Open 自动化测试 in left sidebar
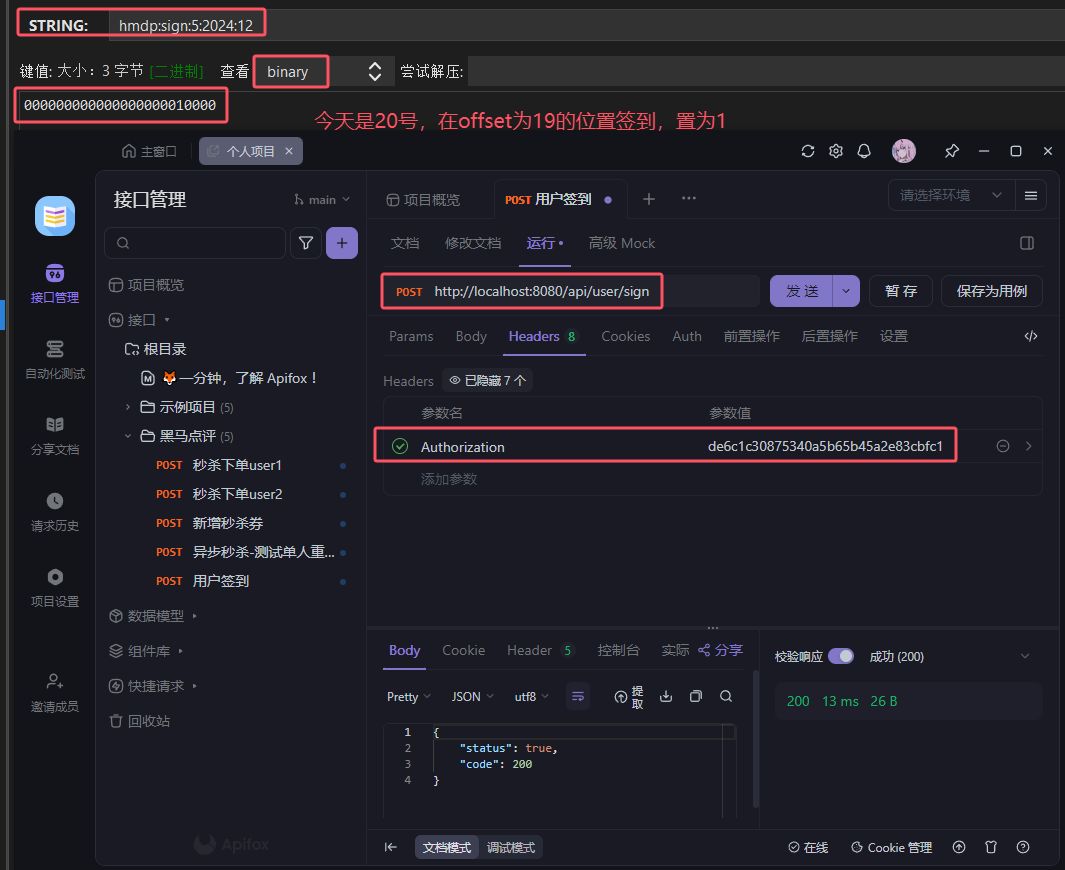This screenshot has width=1065, height=870. (55, 360)
